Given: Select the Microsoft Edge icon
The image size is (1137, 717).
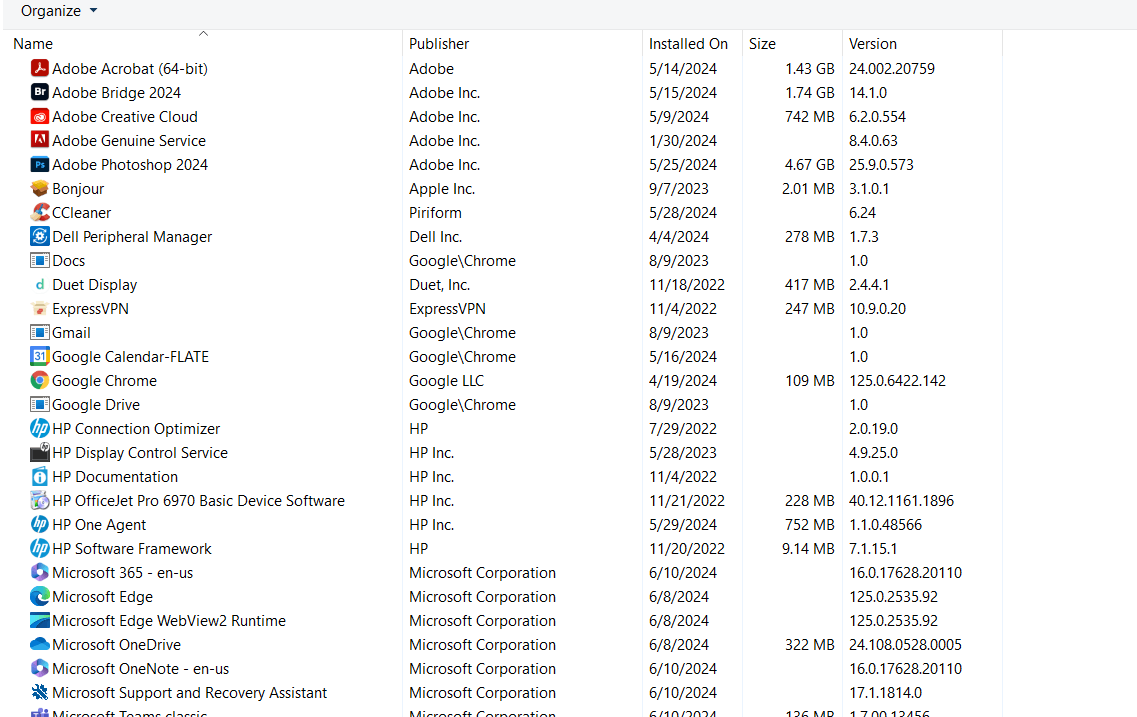Looking at the screenshot, I should point(38,596).
